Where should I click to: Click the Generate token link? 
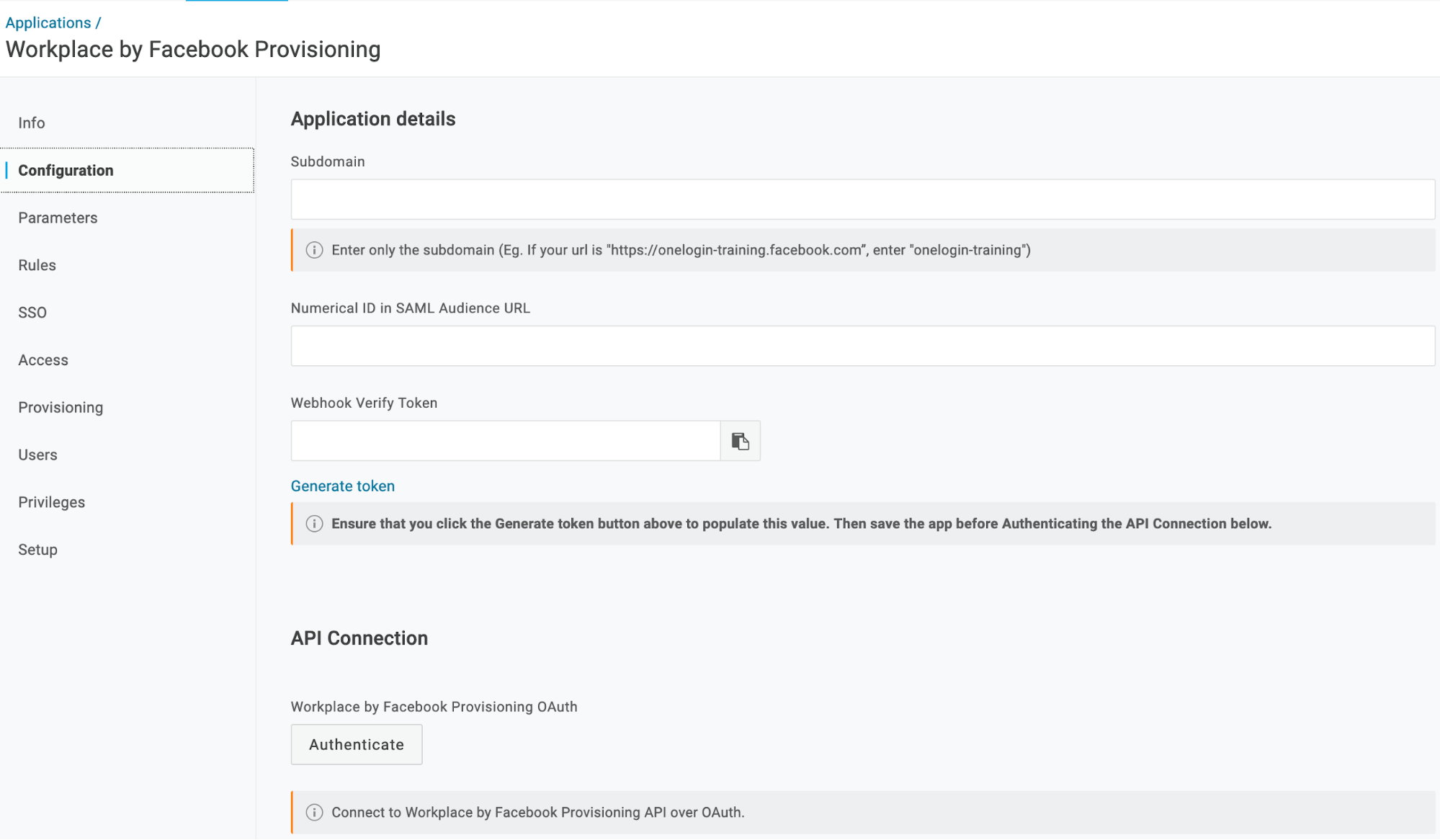point(343,486)
